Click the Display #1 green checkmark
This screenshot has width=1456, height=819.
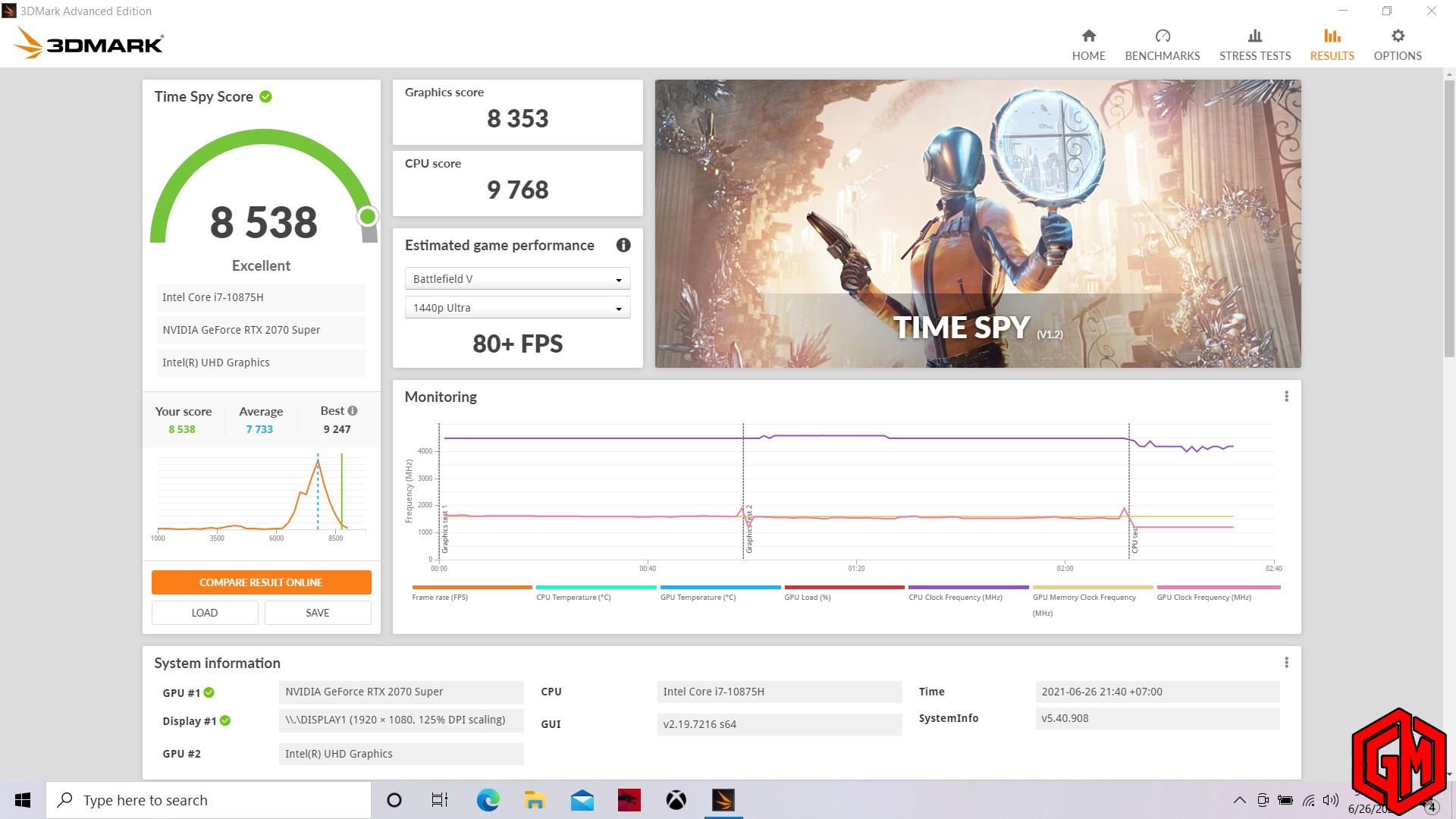click(x=225, y=720)
